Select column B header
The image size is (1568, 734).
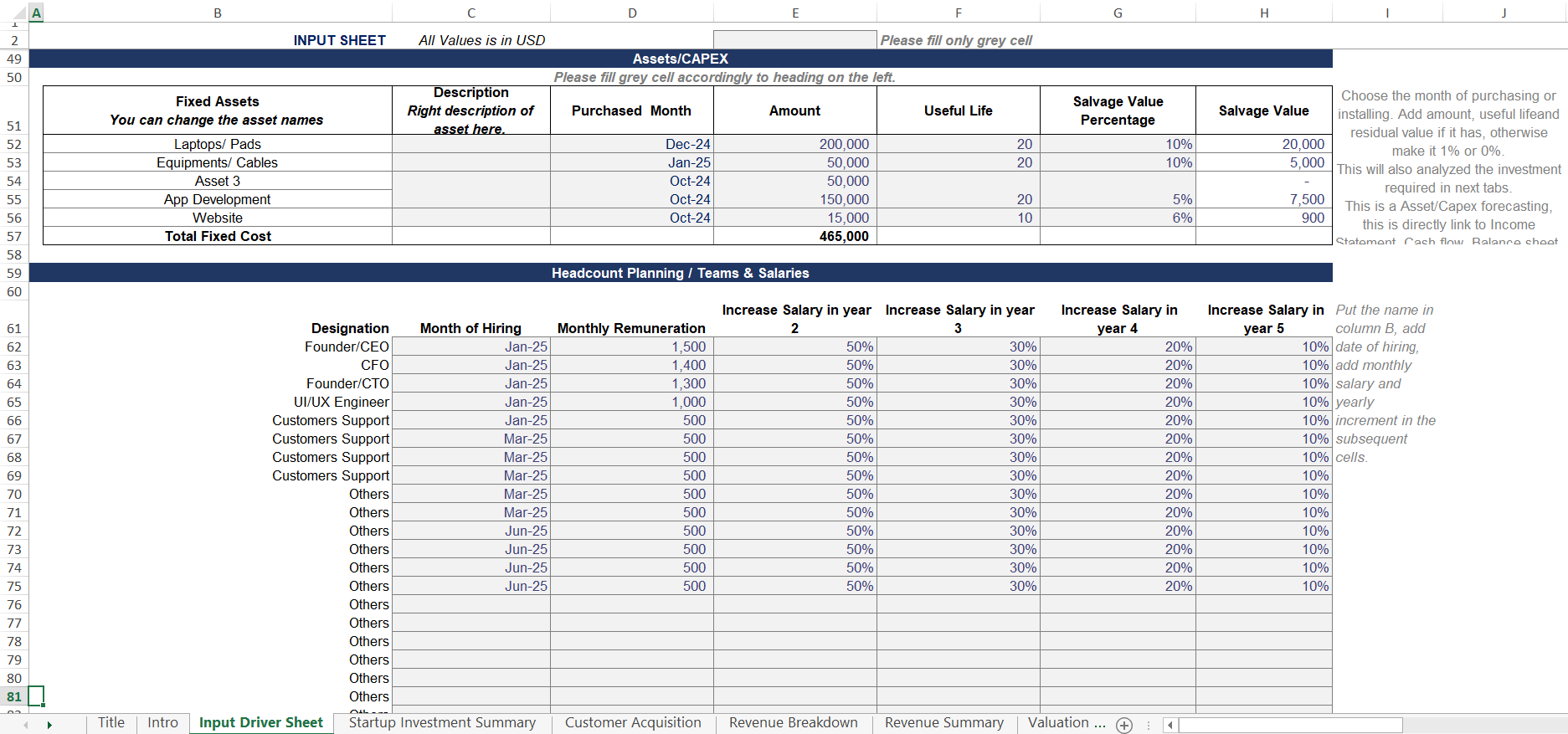[218, 13]
